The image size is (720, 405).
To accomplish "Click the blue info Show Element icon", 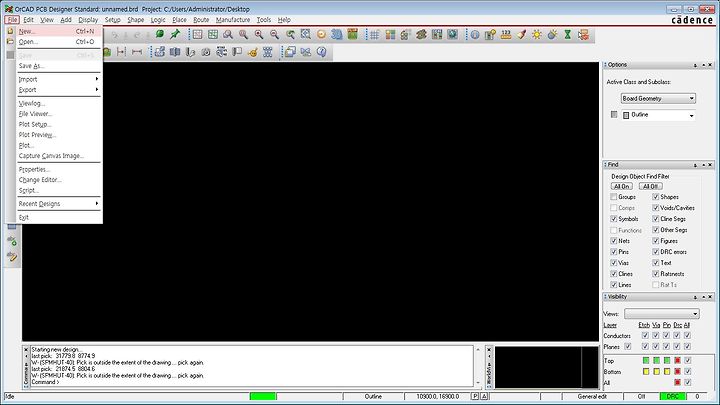I will tap(475, 34).
